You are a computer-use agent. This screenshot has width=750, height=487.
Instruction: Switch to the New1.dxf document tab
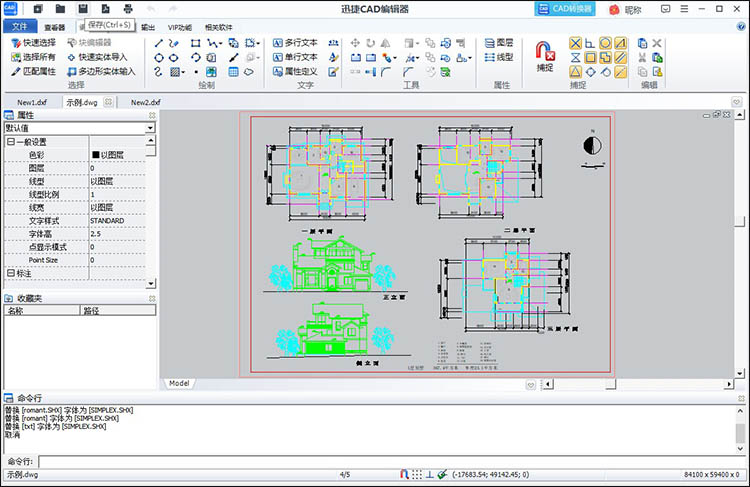32,102
